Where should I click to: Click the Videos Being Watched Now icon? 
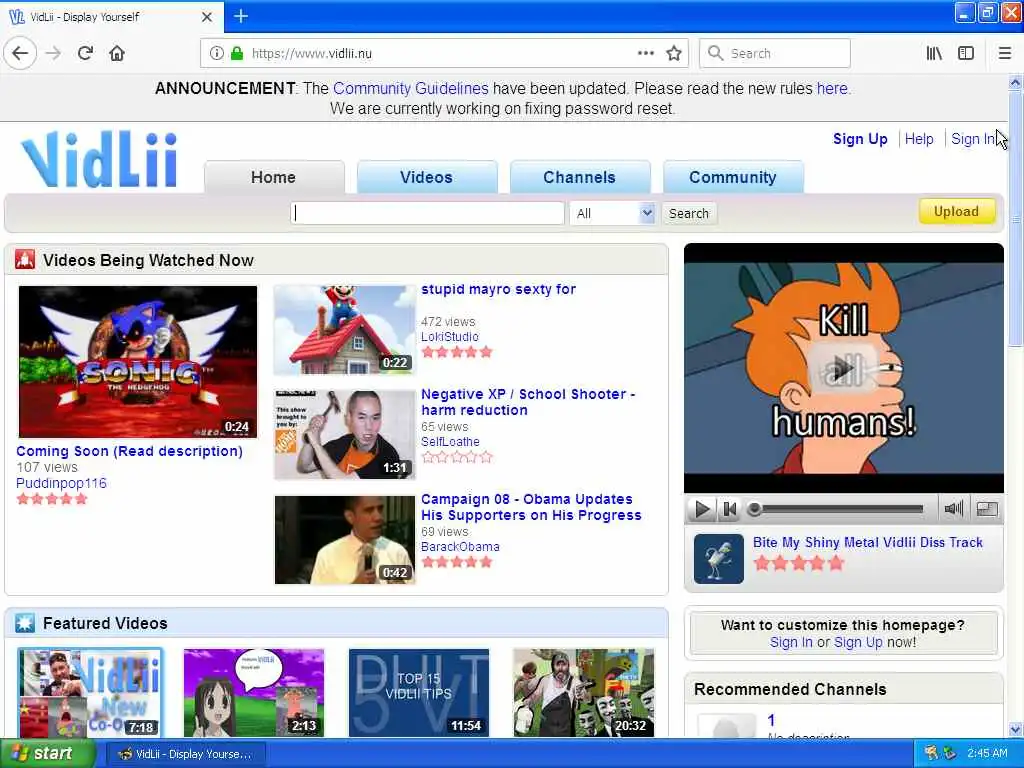[25, 259]
